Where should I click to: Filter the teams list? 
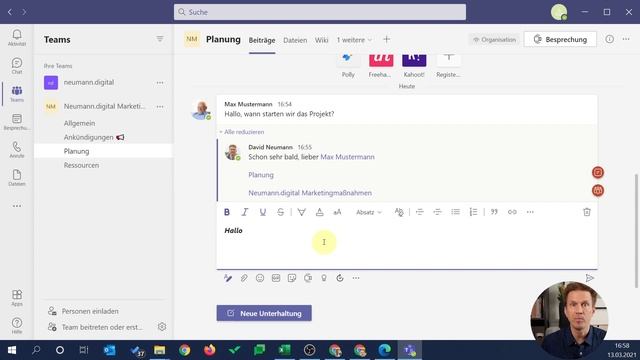[160, 39]
